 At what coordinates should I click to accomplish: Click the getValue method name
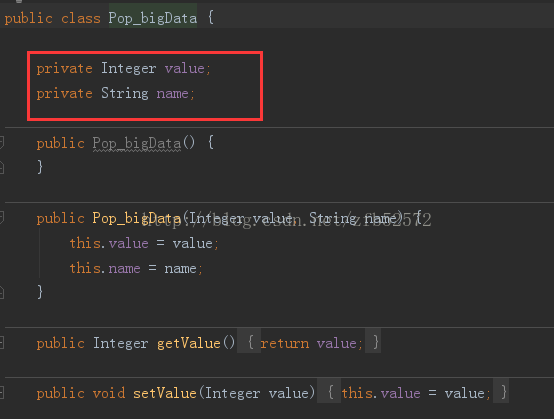(x=189, y=343)
